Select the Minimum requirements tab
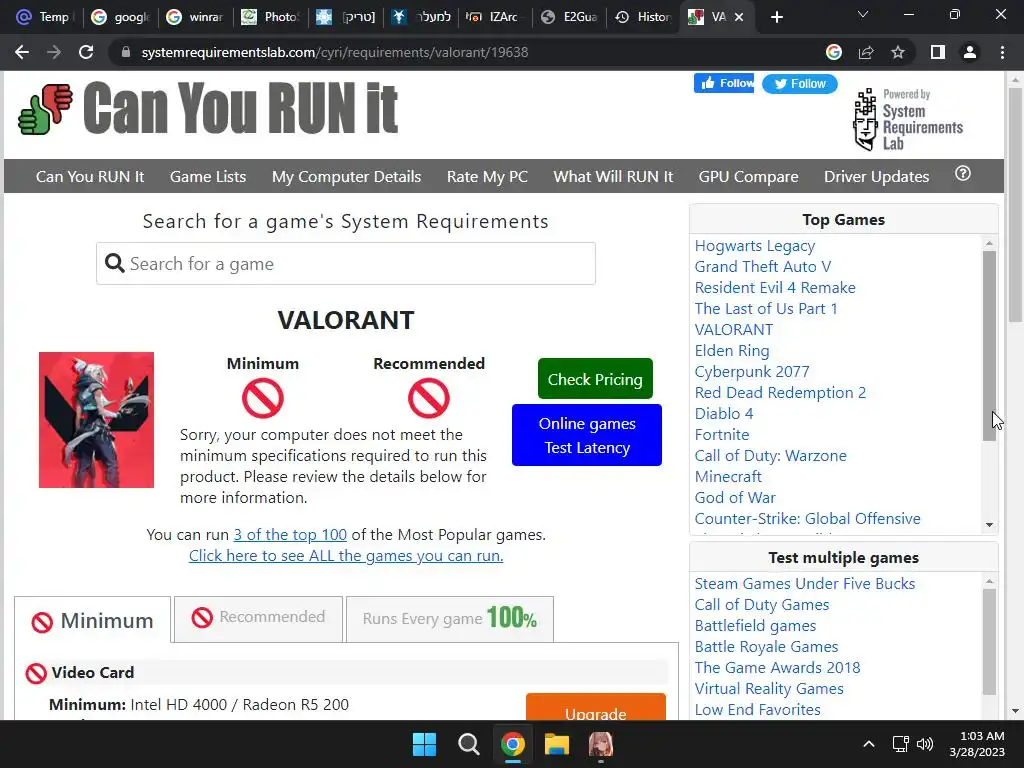Viewport: 1024px width, 768px height. pyautogui.click(x=93, y=620)
